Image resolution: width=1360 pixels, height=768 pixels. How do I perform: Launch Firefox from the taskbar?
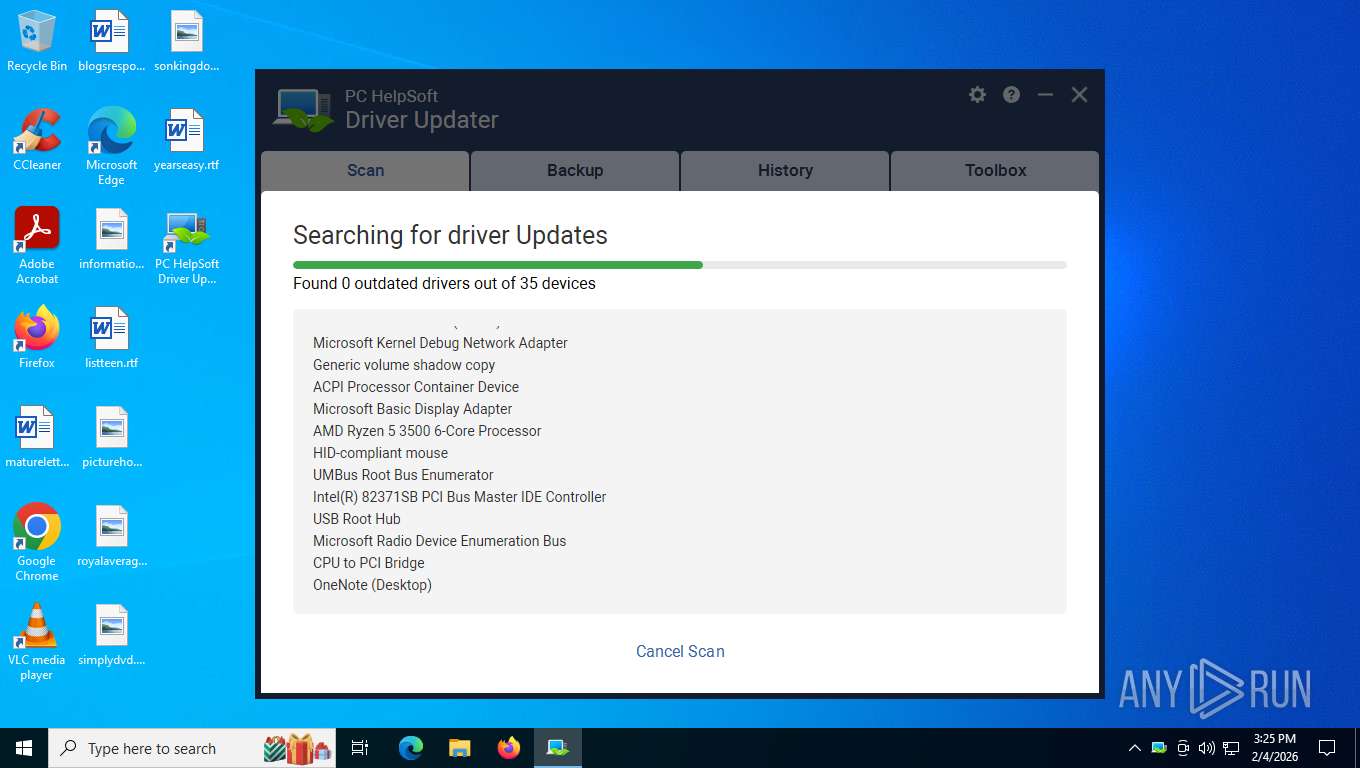(508, 748)
